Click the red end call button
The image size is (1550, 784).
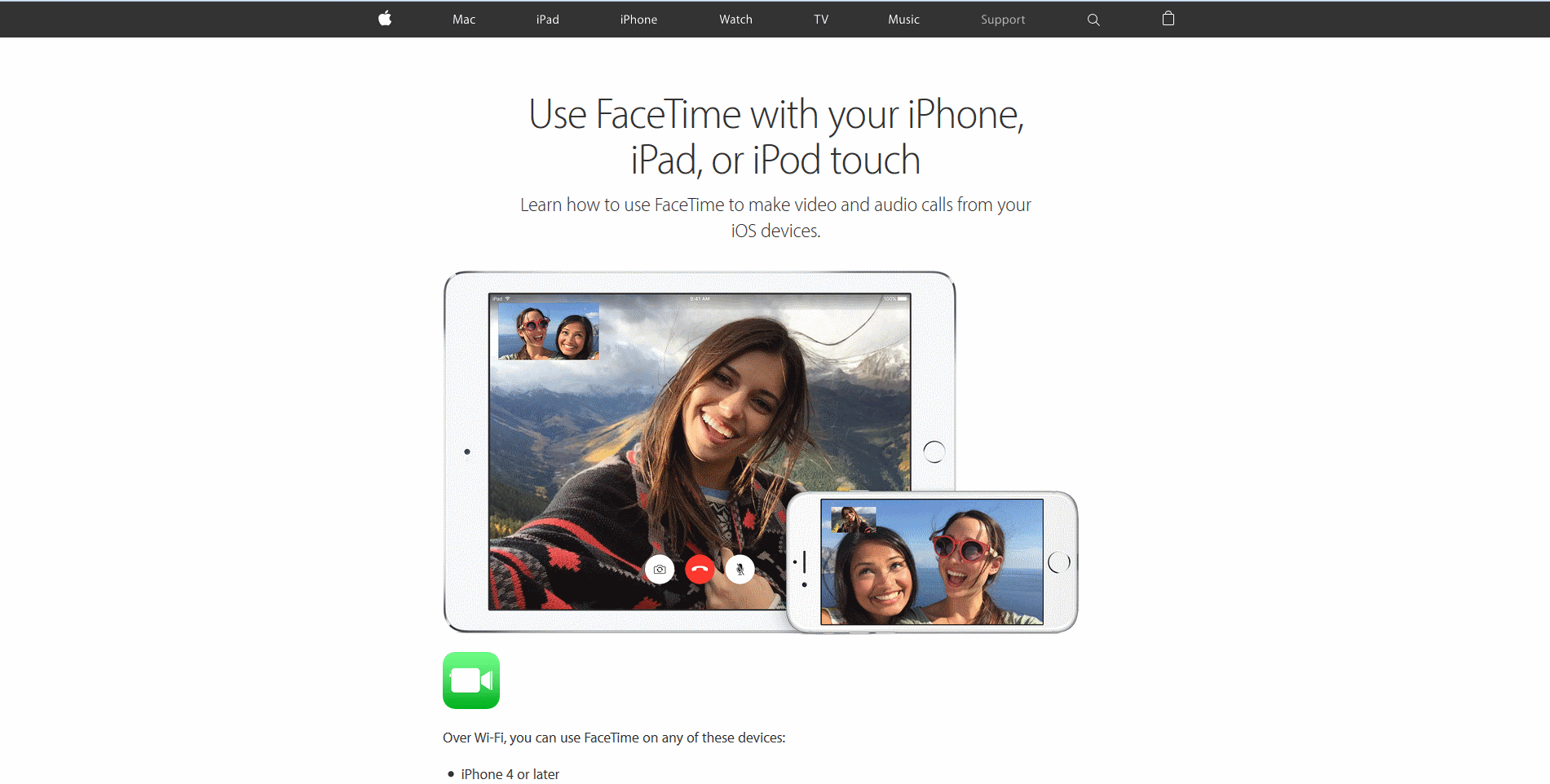[x=700, y=569]
